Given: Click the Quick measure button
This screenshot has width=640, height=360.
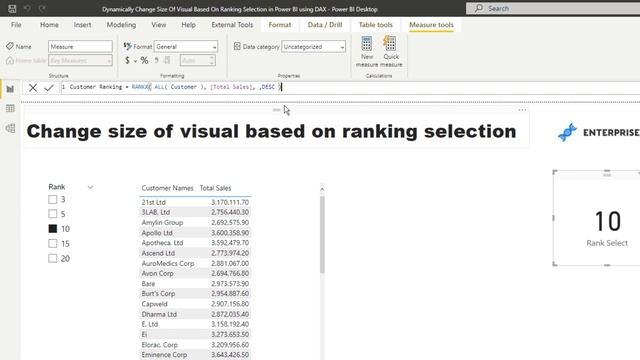Looking at the screenshot, I should (x=391, y=51).
